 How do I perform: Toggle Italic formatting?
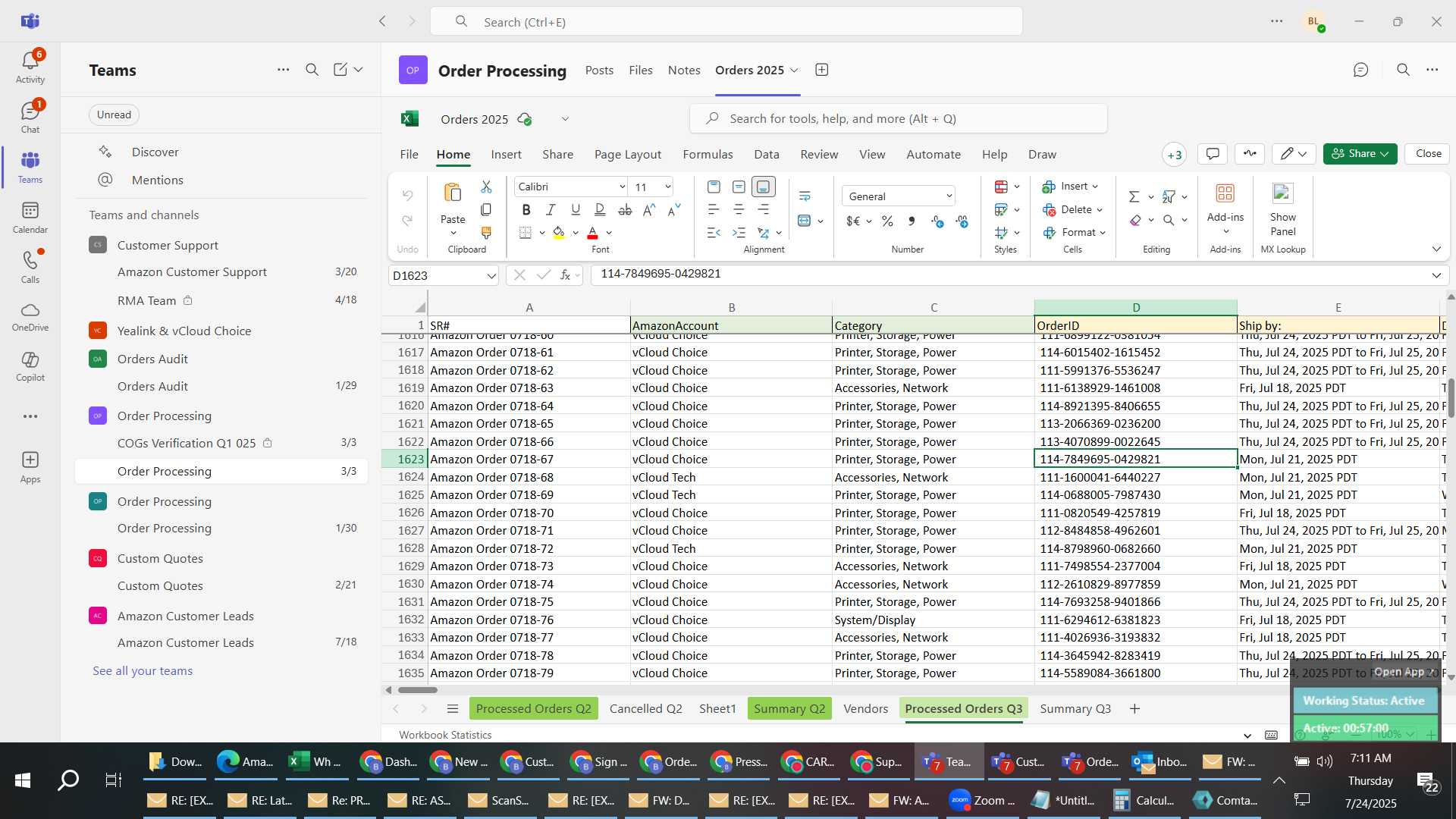[x=551, y=210]
